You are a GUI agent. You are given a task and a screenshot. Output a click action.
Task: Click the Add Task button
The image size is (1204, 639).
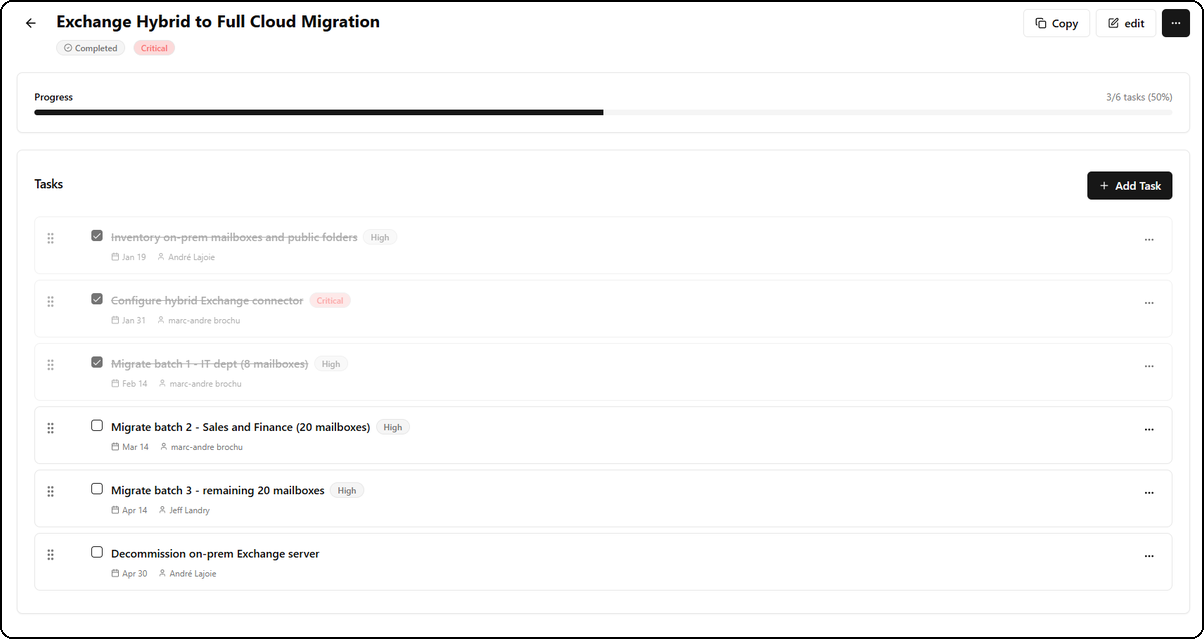1129,186
